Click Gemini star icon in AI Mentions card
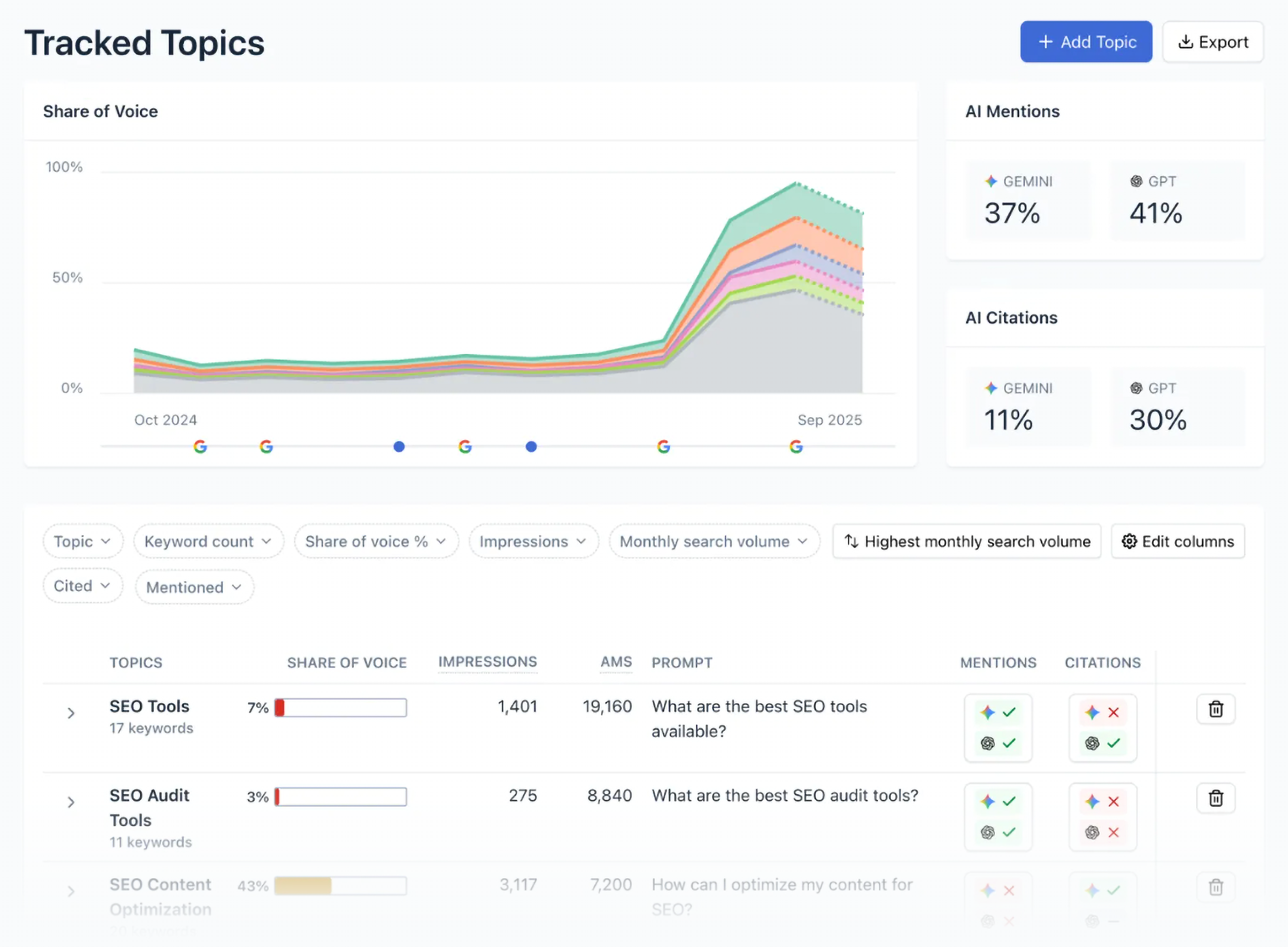 pos(991,181)
